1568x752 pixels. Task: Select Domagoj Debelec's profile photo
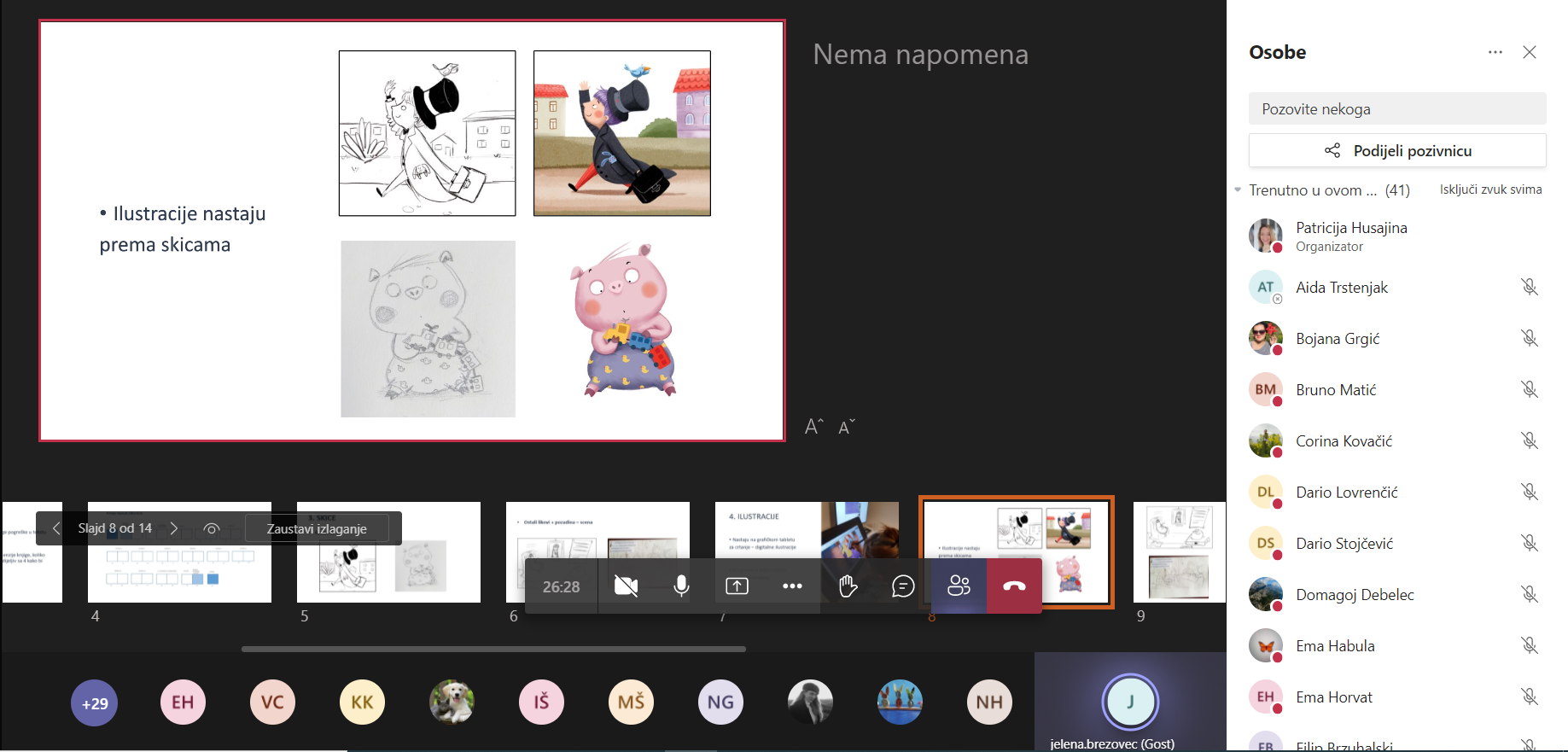1266,594
